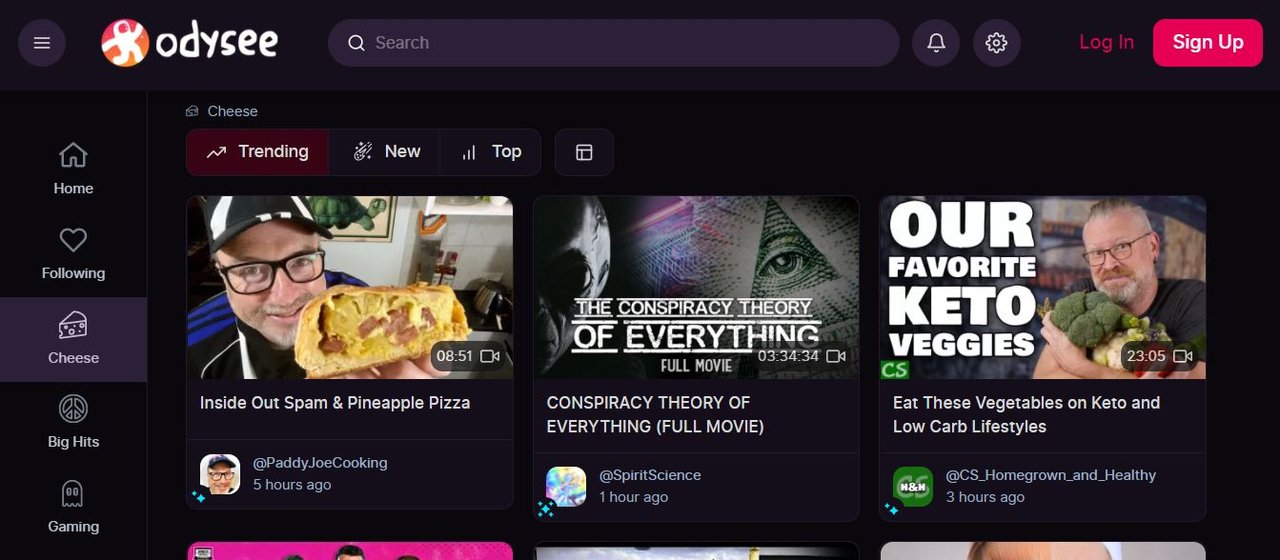Switch to the New tab
Viewport: 1280px width, 560px height.
tap(386, 152)
